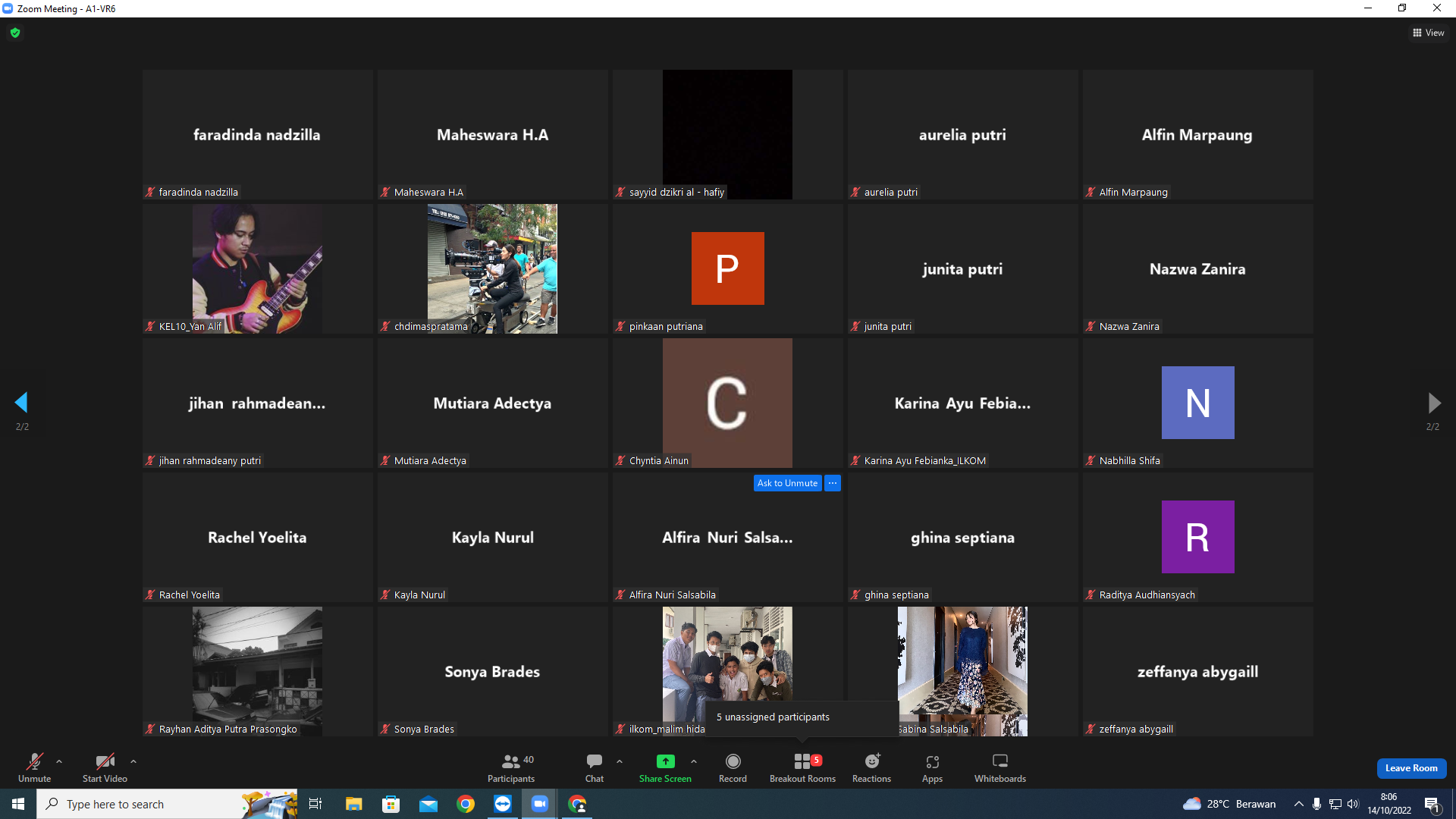Open the Windows Start menu
1456x819 pixels.
click(18, 804)
